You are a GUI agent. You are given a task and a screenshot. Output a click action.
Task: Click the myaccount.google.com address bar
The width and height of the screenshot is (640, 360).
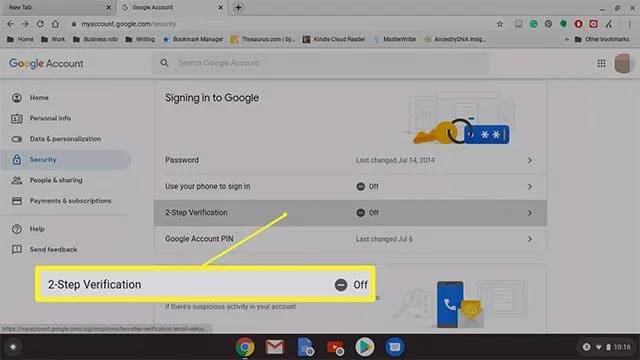point(282,24)
